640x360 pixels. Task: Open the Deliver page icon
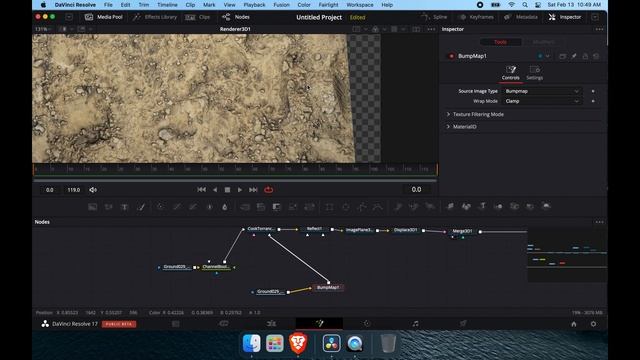[x=463, y=324]
